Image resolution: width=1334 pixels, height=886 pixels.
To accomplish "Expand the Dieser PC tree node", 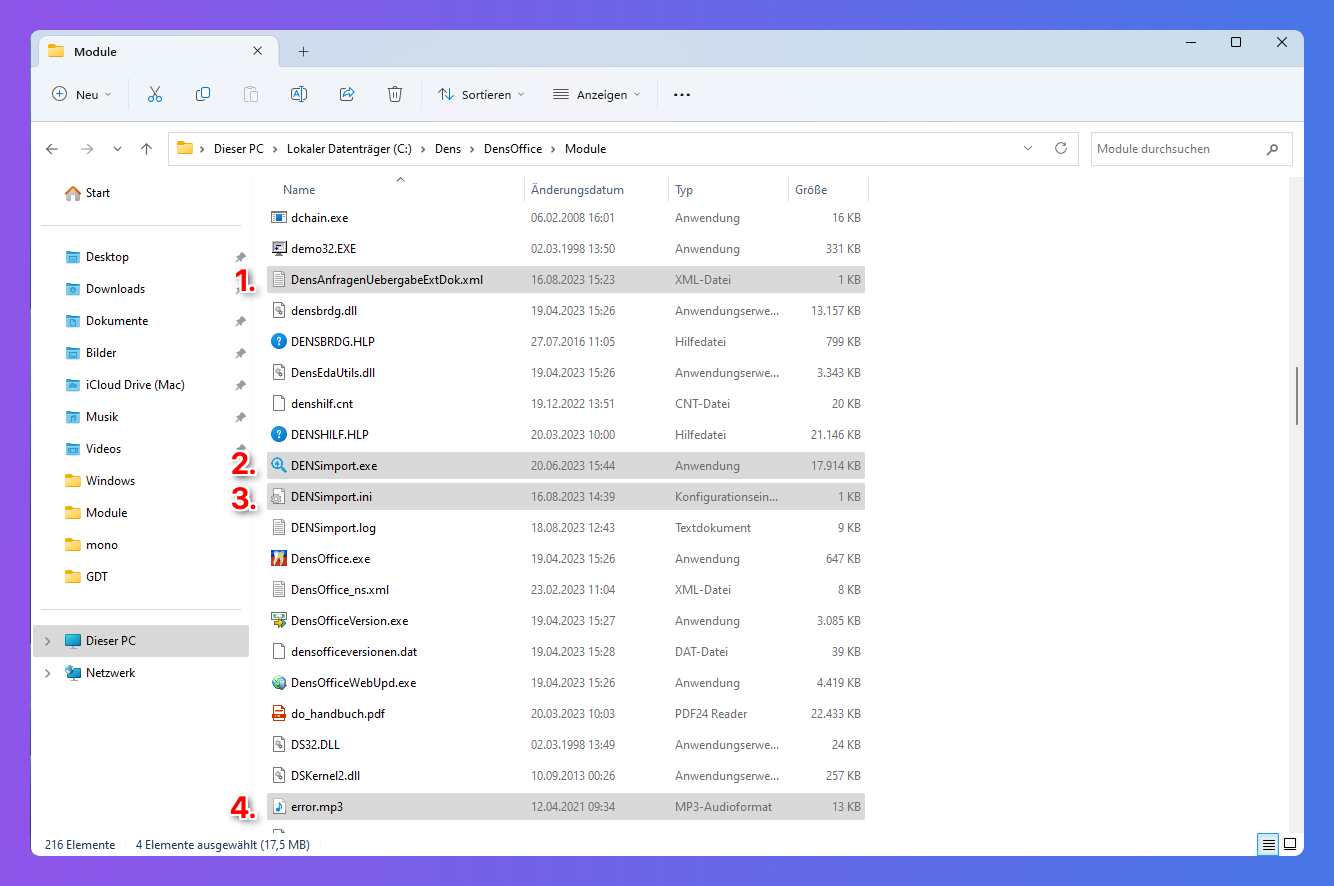I will (x=47, y=641).
